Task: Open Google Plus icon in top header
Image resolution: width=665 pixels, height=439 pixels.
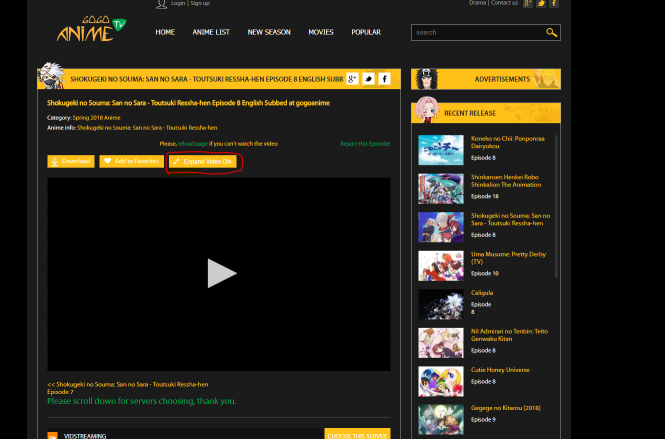Action: coord(528,4)
